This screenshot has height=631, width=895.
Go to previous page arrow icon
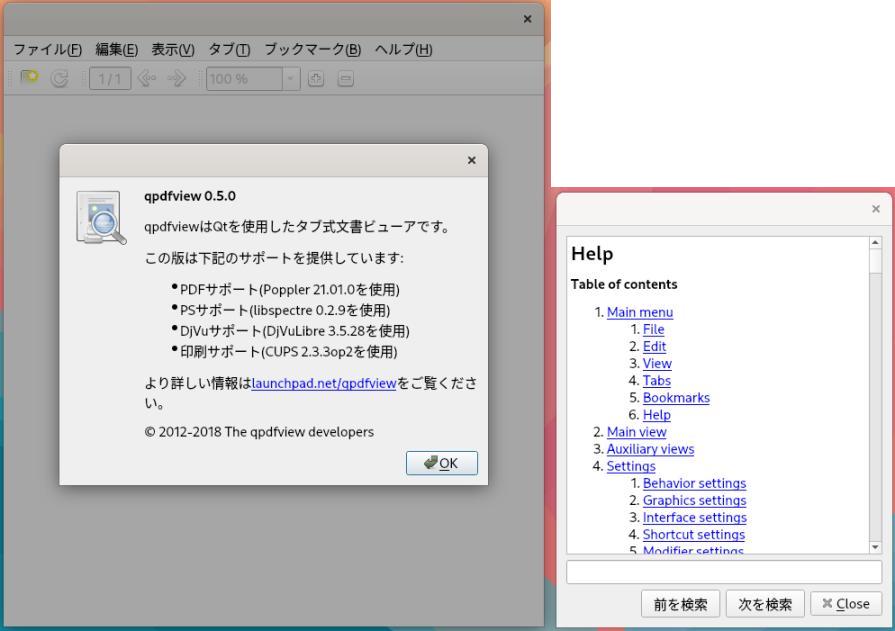[x=147, y=78]
